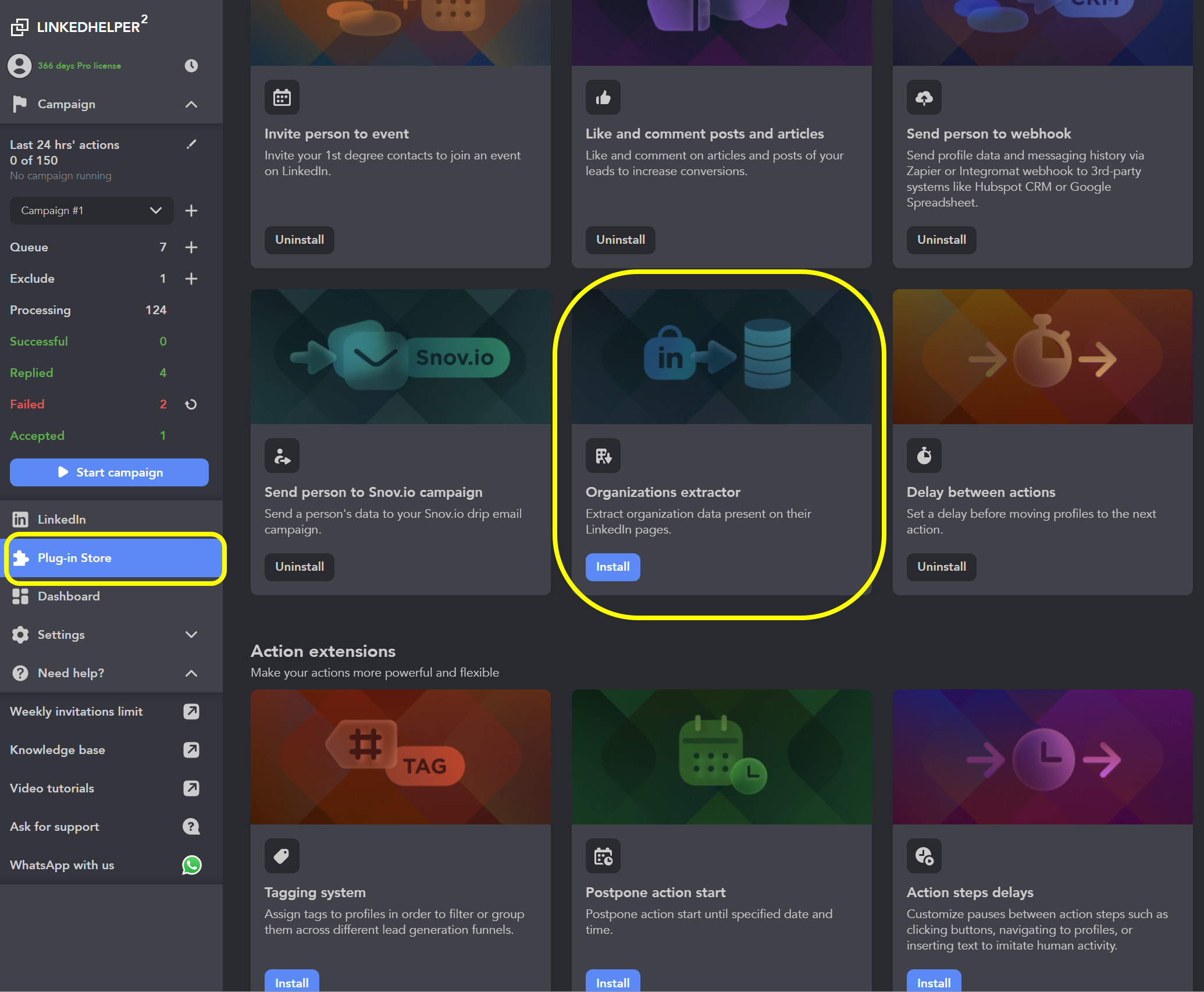Expand the Settings menu chevron
This screenshot has height=992, width=1204.
[x=191, y=635]
